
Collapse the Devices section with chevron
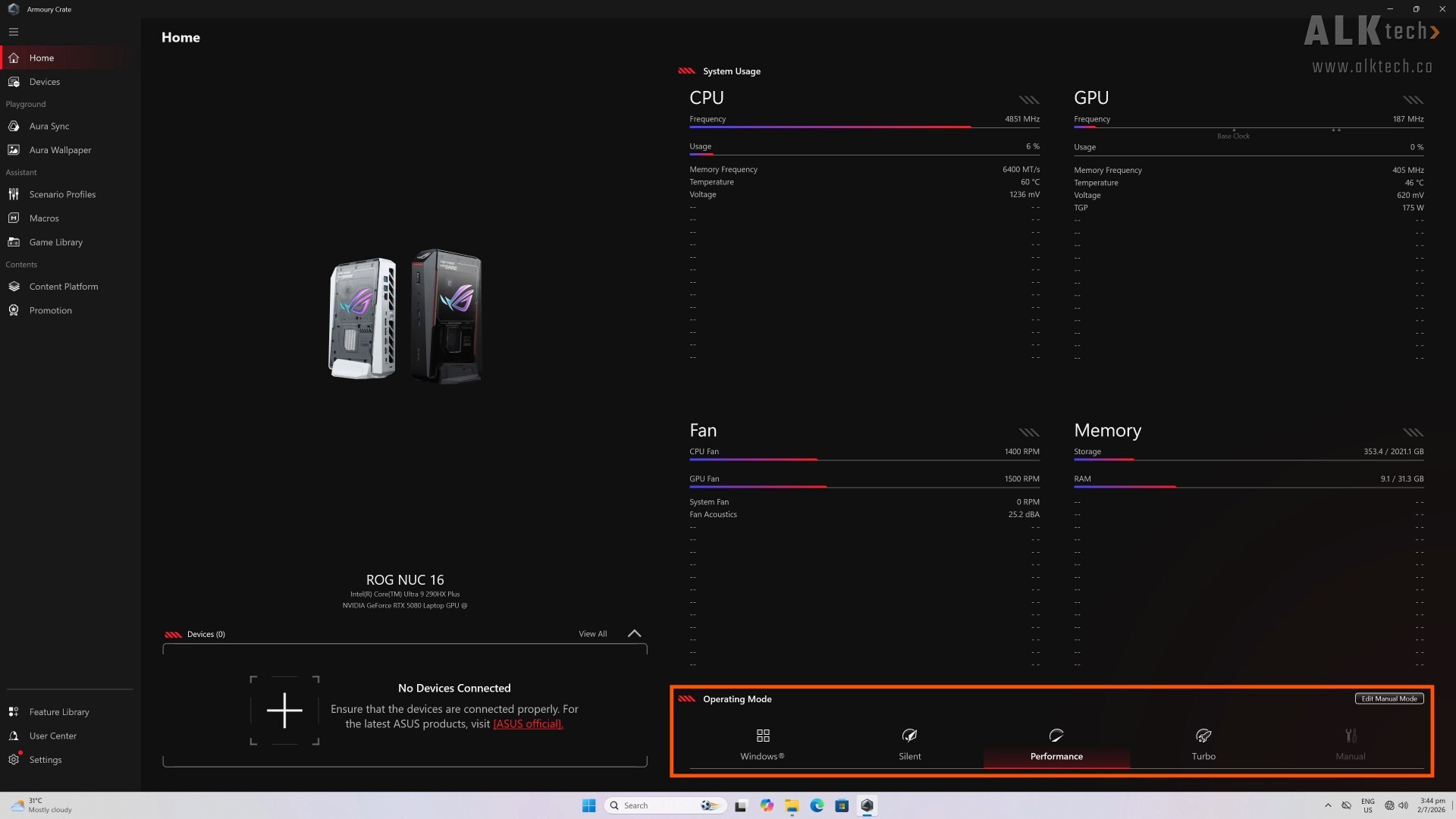click(x=635, y=634)
